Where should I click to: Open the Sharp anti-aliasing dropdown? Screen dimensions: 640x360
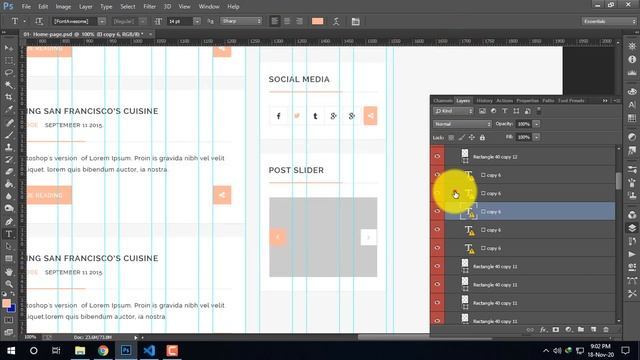tap(241, 21)
